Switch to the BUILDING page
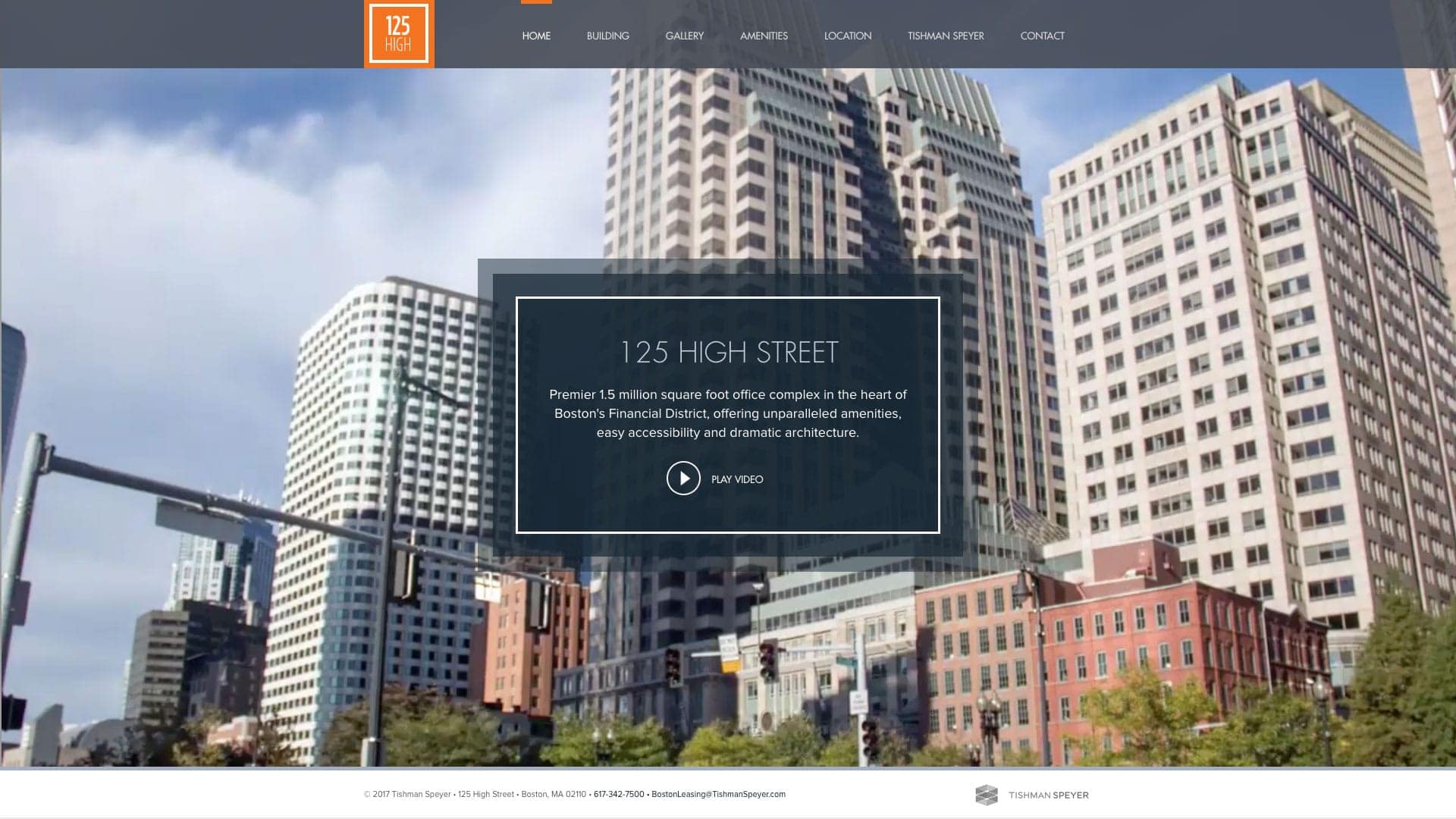The height and width of the screenshot is (819, 1456). point(607,36)
